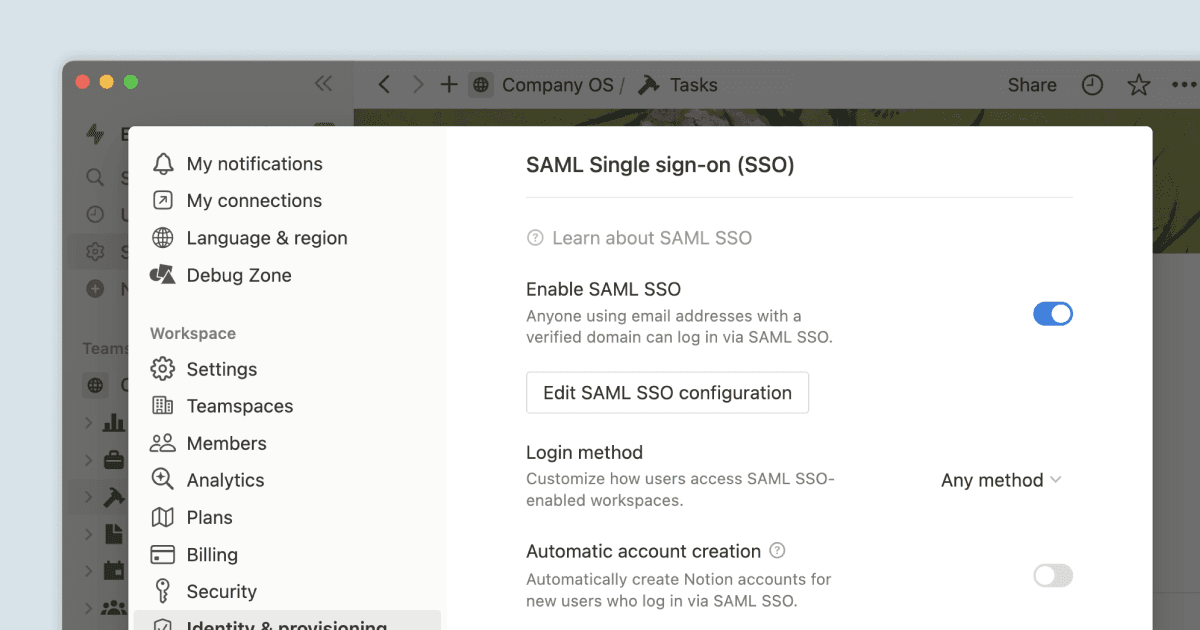Viewport: 1200px width, 630px height.
Task: Open the Any method login dropdown
Action: tap(1000, 480)
